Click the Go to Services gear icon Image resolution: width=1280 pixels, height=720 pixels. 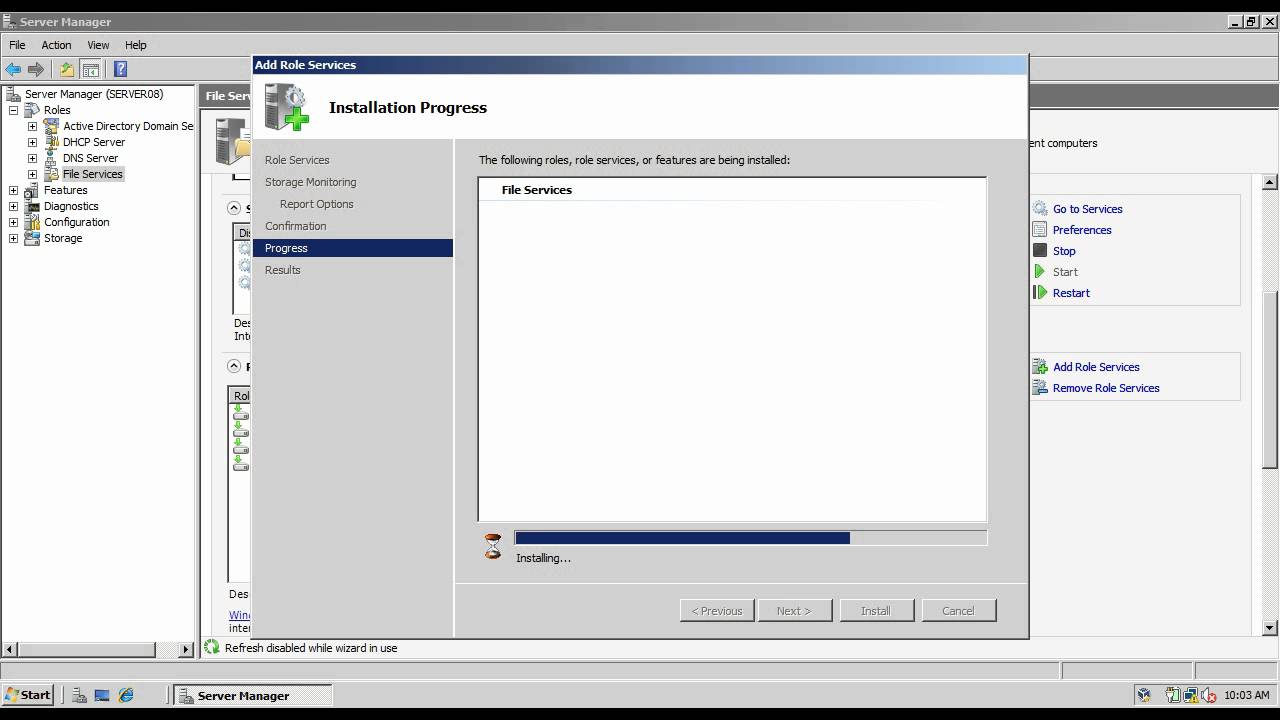click(1040, 209)
